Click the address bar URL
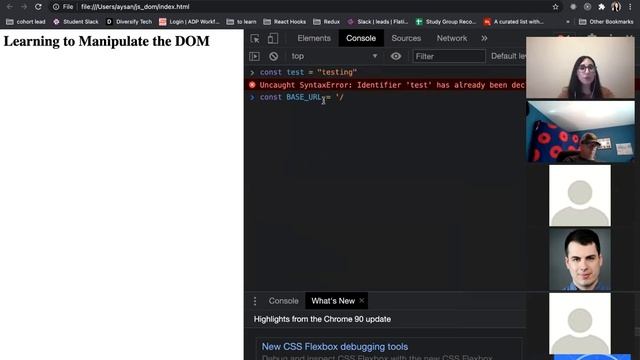640x360 pixels. pyautogui.click(x=135, y=7)
